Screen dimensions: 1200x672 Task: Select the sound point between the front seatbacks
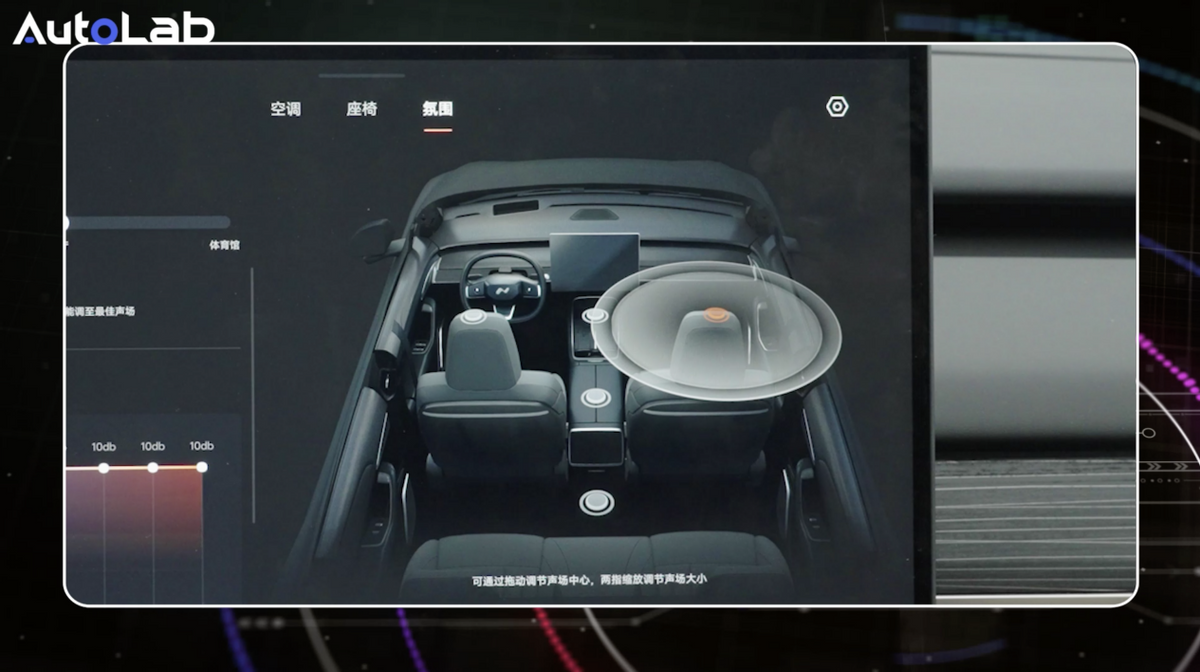pyautogui.click(x=596, y=397)
